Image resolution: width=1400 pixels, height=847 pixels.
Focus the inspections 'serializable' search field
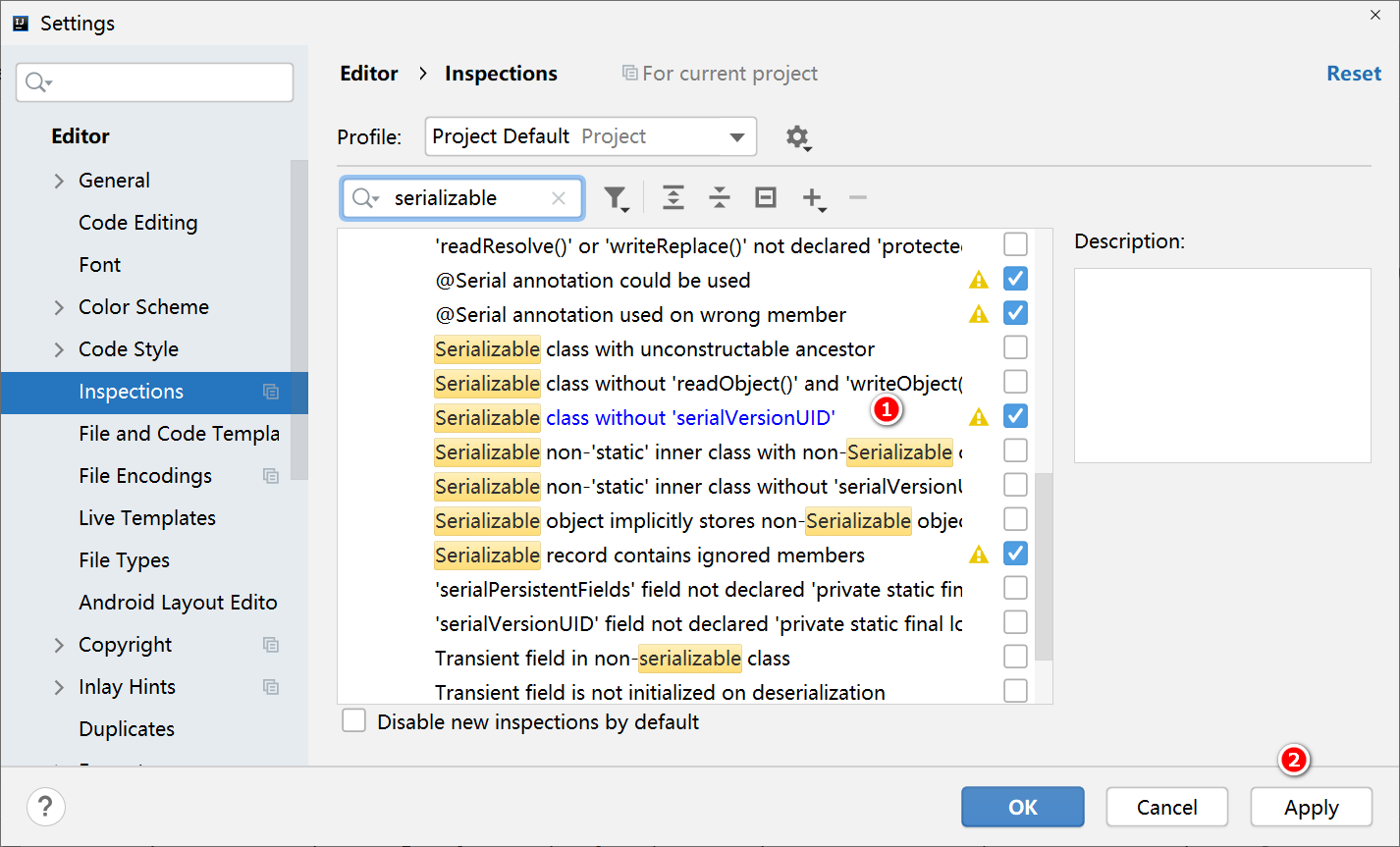pos(462,198)
